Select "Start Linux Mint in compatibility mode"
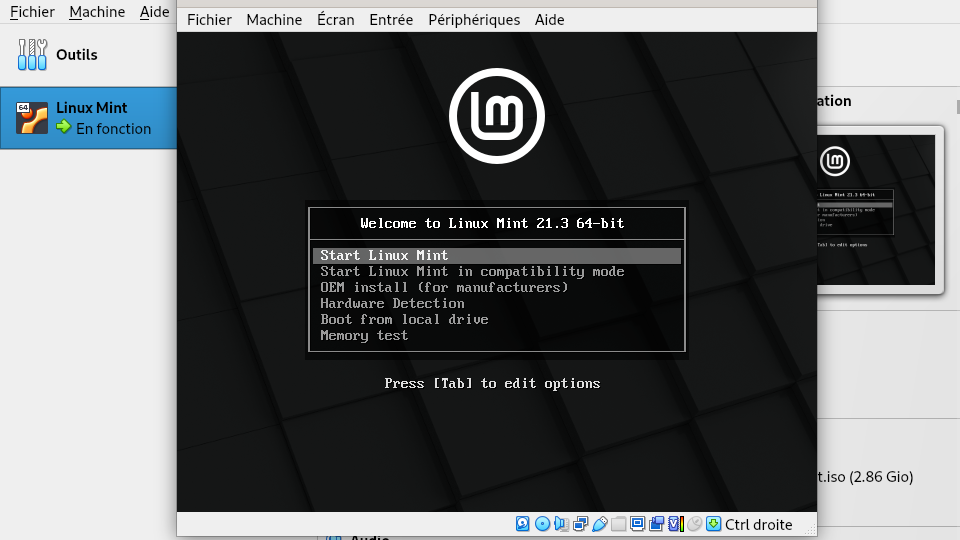 [472, 272]
